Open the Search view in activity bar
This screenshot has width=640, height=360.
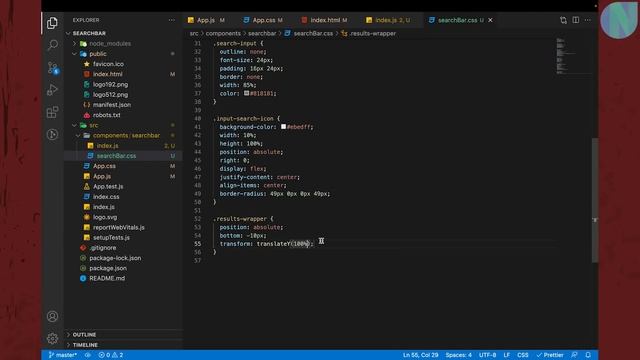52,45
